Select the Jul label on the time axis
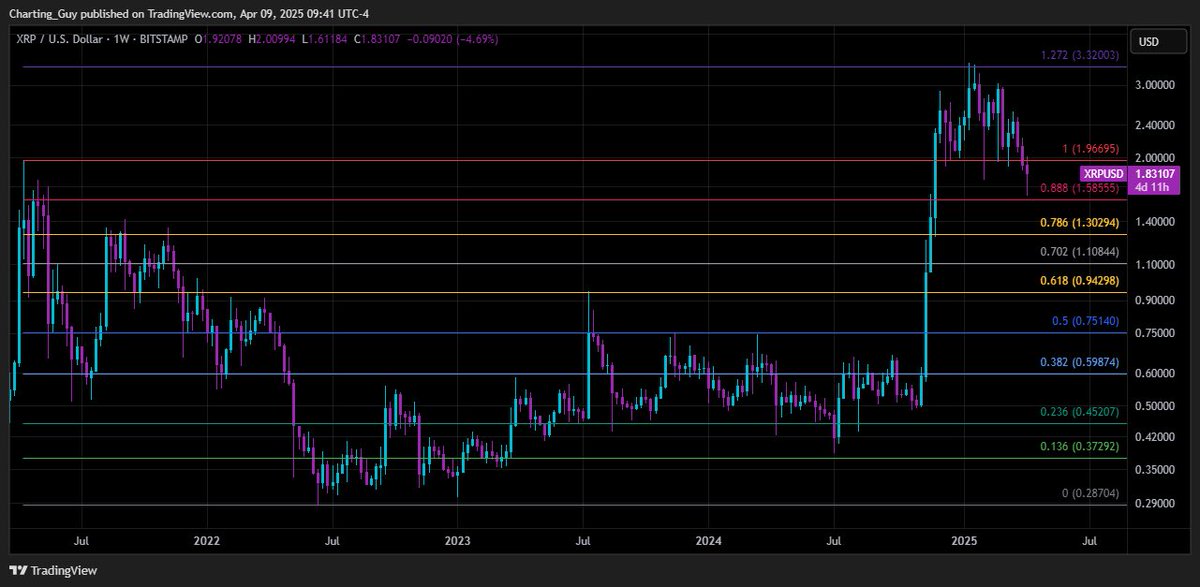The image size is (1200, 587). pos(1089,541)
